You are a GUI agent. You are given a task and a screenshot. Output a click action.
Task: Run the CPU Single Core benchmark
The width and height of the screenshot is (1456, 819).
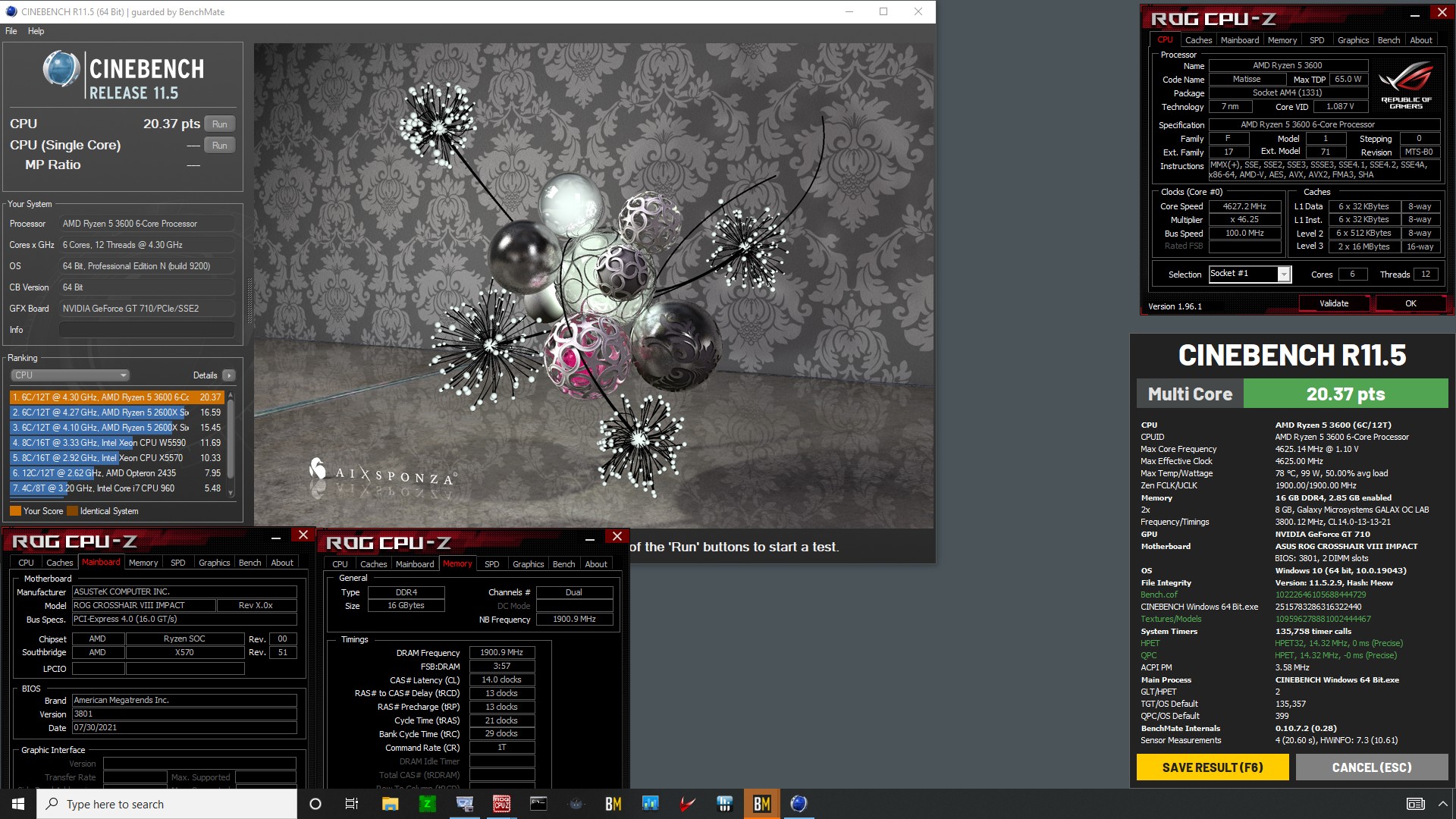220,146
